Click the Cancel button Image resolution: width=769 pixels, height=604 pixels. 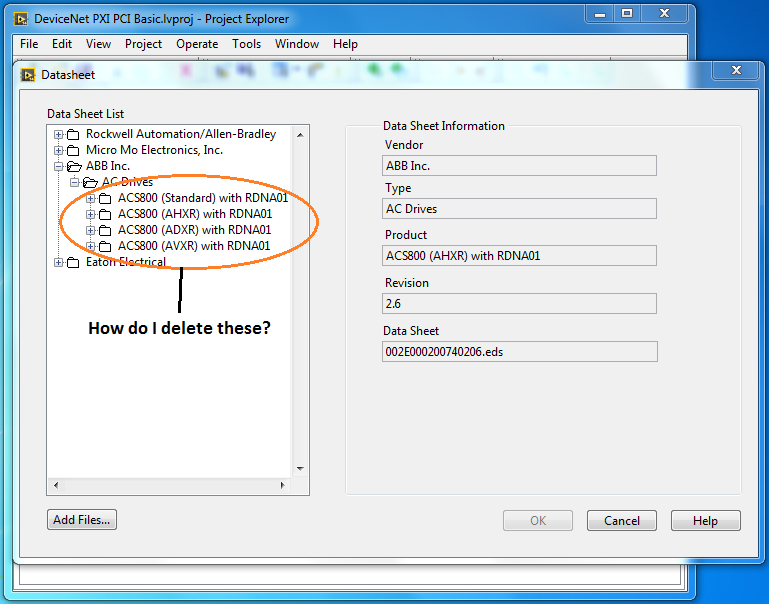click(x=621, y=521)
